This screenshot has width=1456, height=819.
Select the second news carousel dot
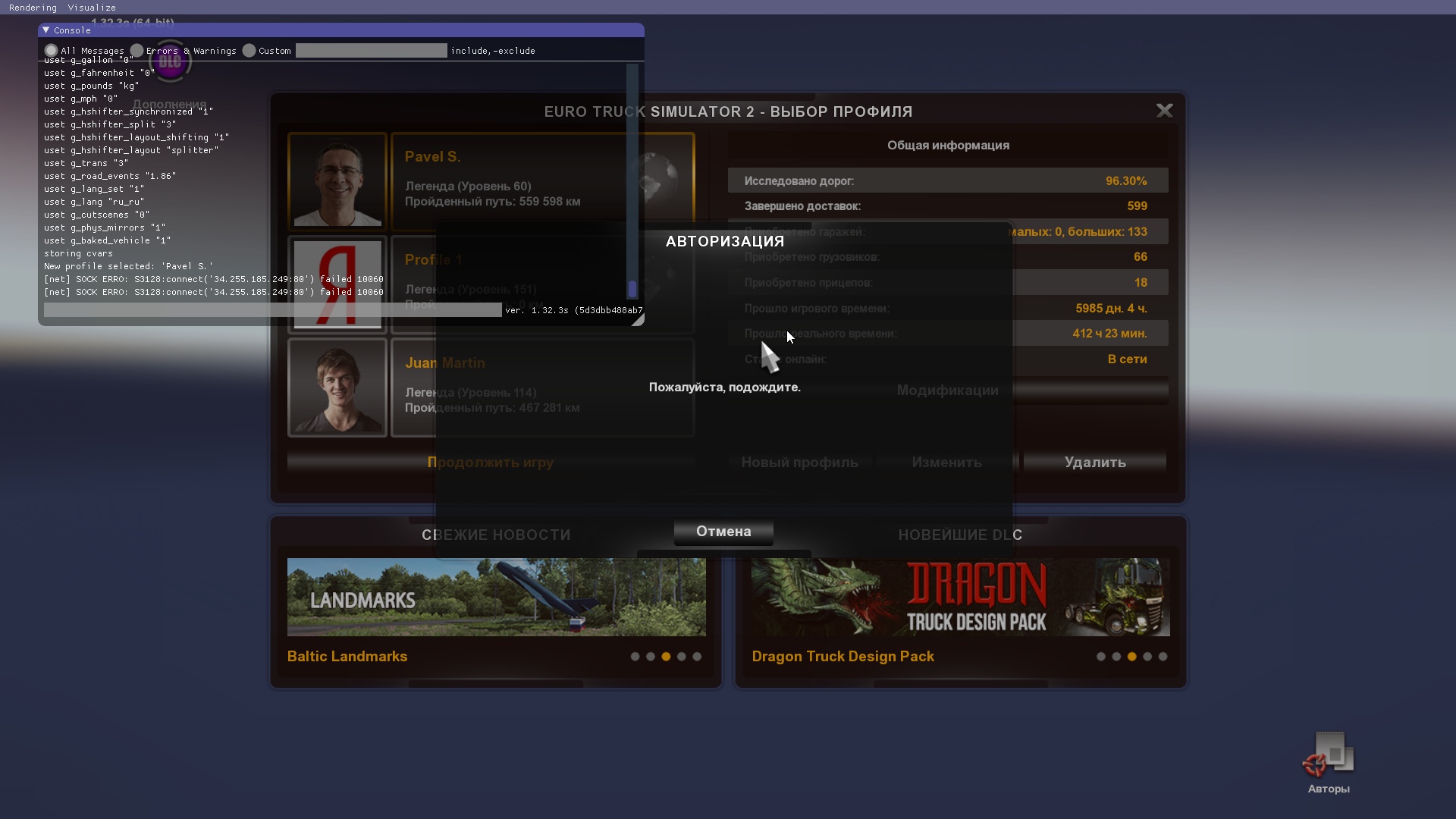coord(651,657)
